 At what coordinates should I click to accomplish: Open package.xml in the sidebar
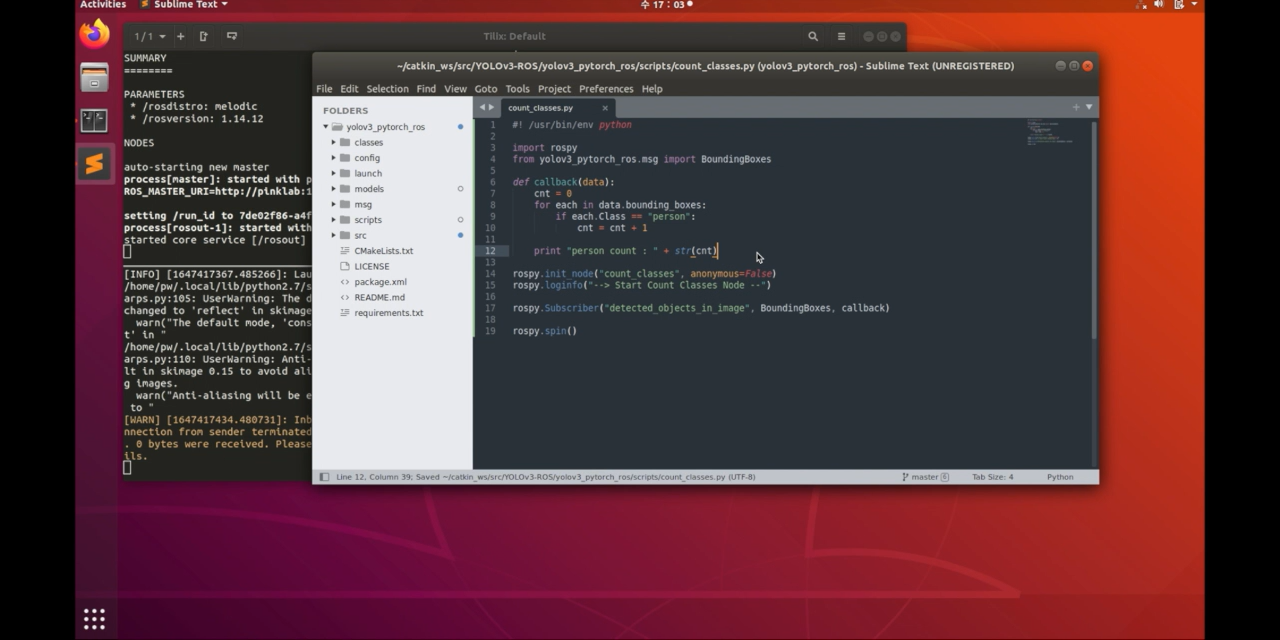pyautogui.click(x=380, y=282)
